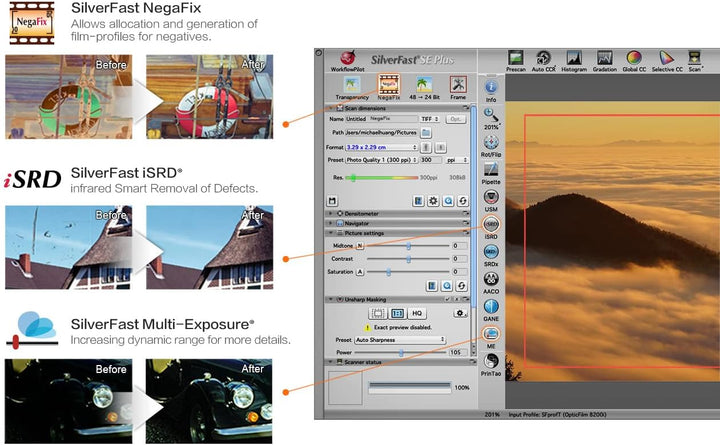Toggle the A button beside Saturation

coord(360,271)
